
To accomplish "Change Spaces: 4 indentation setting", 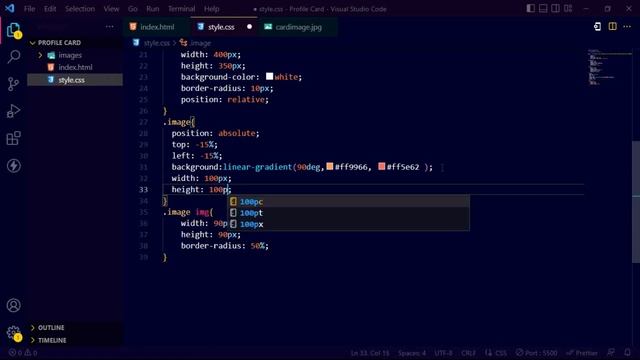I will (412, 353).
